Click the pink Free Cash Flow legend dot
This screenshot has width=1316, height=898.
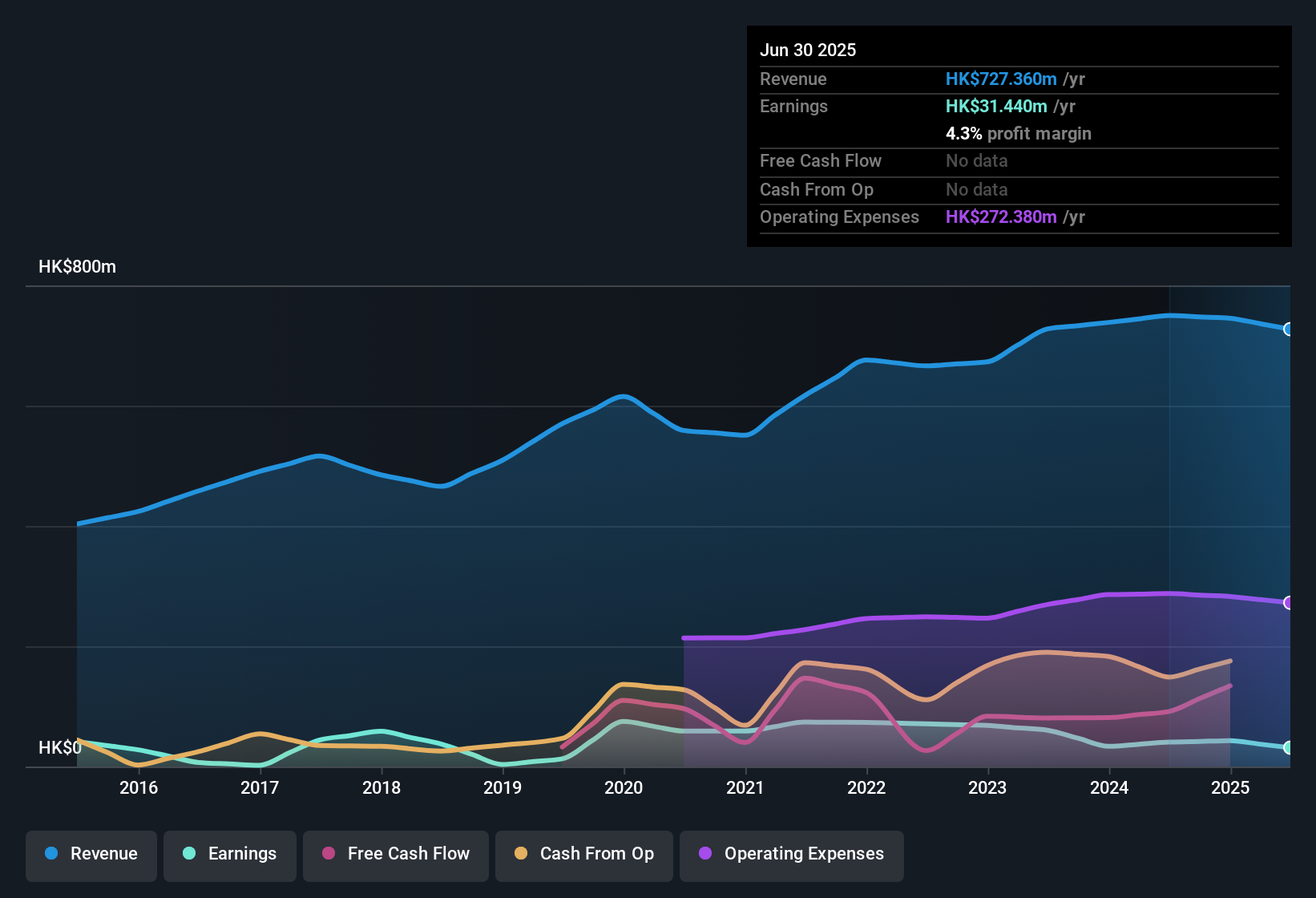click(x=329, y=853)
